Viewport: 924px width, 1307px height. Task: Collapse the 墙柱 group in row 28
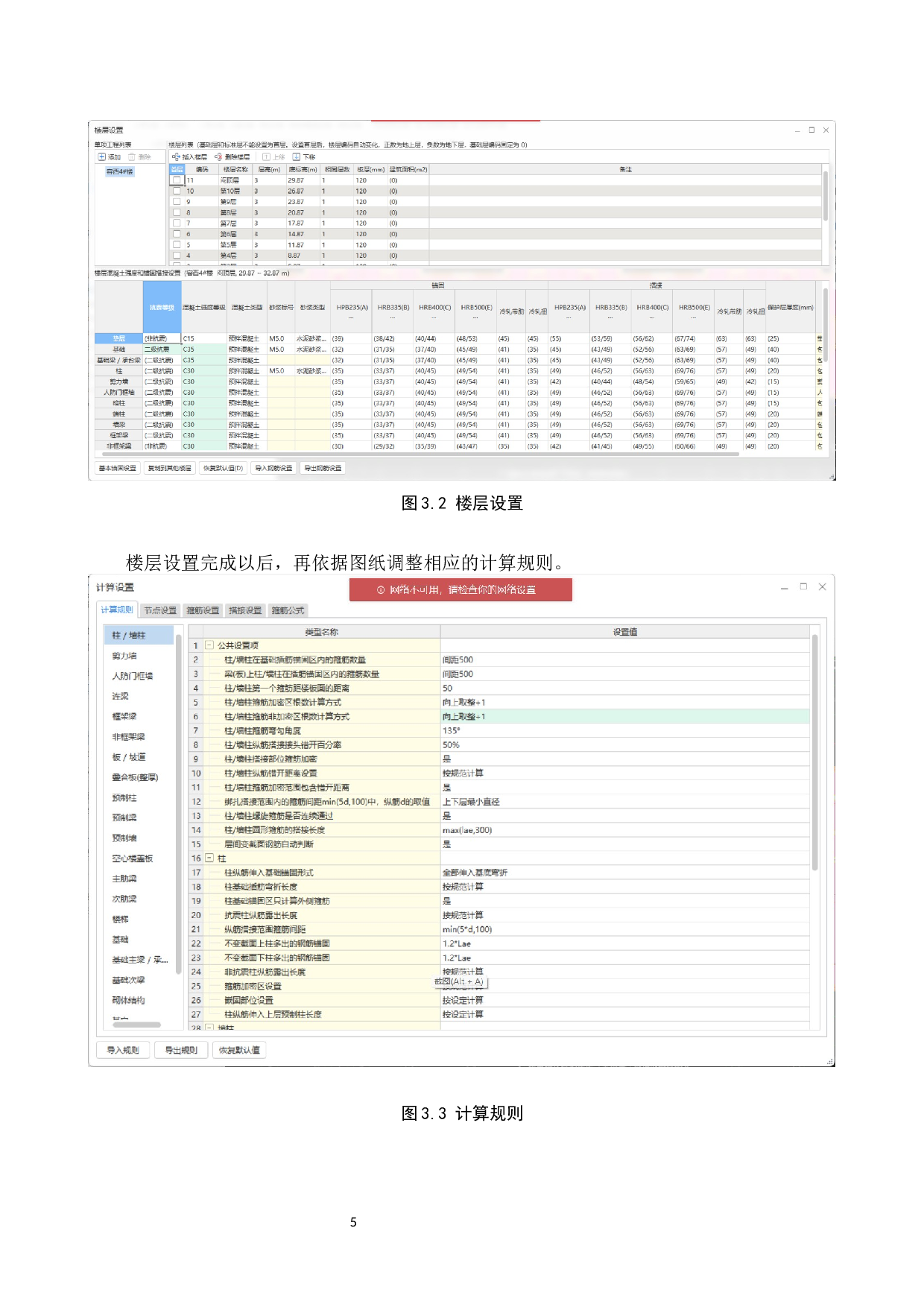click(209, 1028)
